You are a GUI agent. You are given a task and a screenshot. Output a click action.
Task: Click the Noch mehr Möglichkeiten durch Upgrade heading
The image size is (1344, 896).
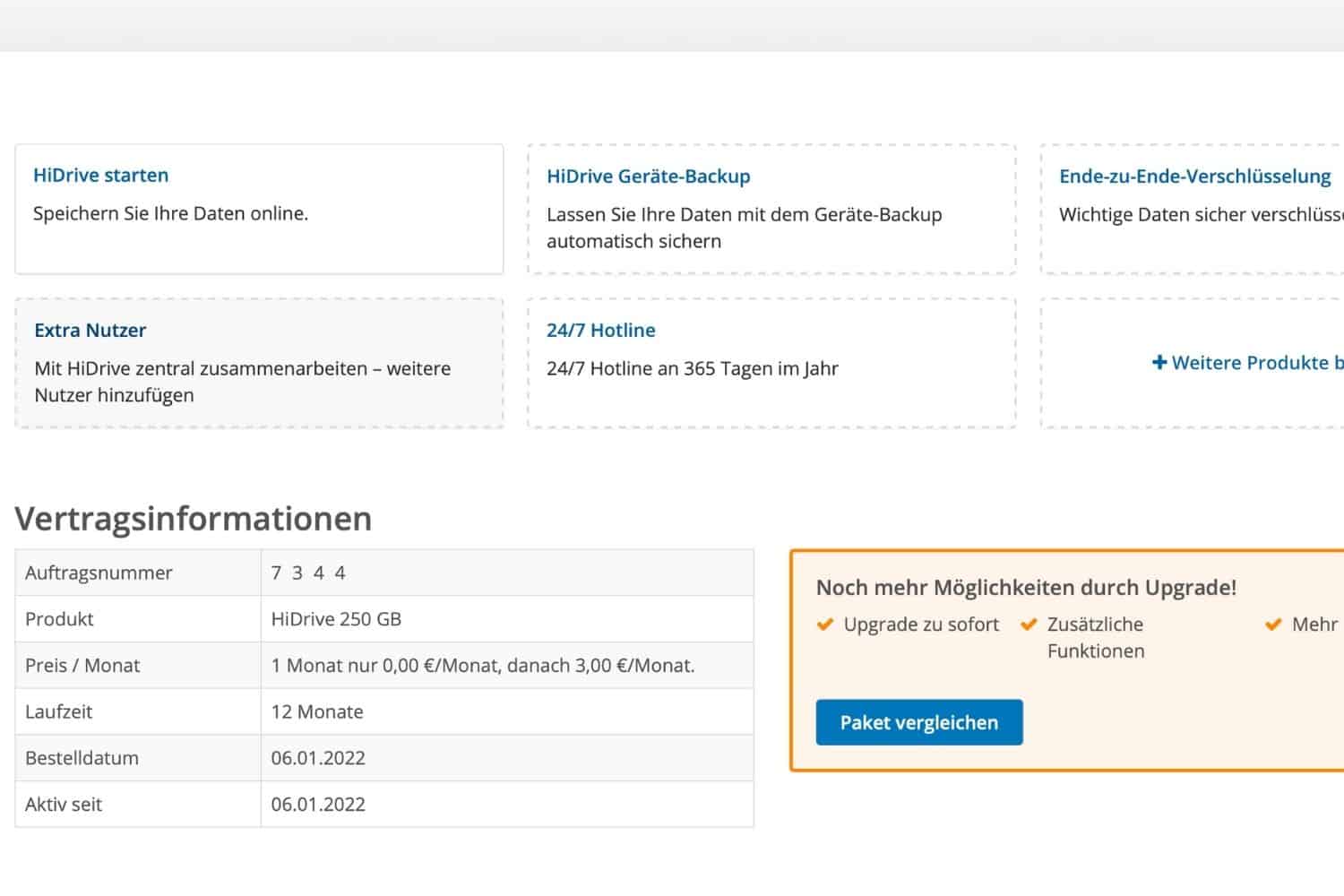pos(1026,588)
